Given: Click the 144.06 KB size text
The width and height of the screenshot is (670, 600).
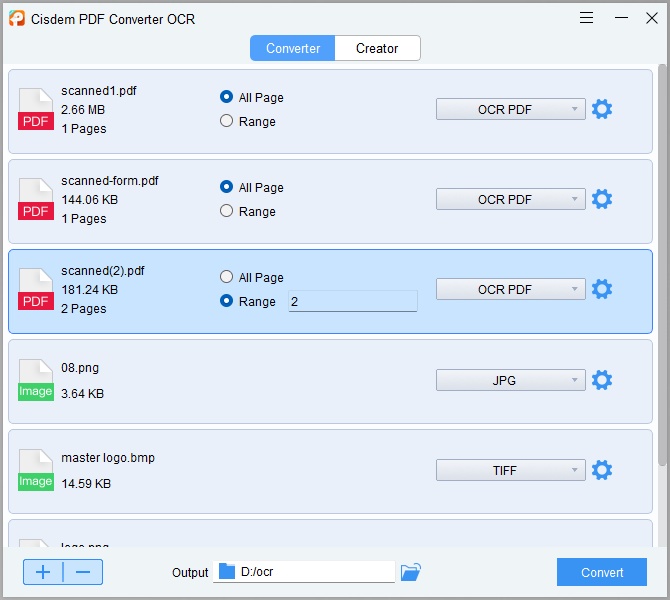Looking at the screenshot, I should (89, 200).
